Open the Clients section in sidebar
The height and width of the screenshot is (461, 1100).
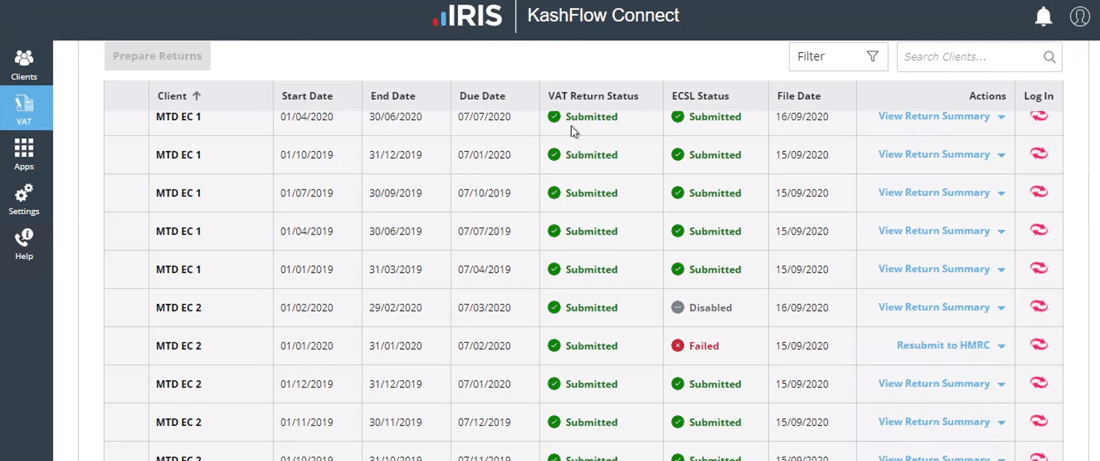24,64
